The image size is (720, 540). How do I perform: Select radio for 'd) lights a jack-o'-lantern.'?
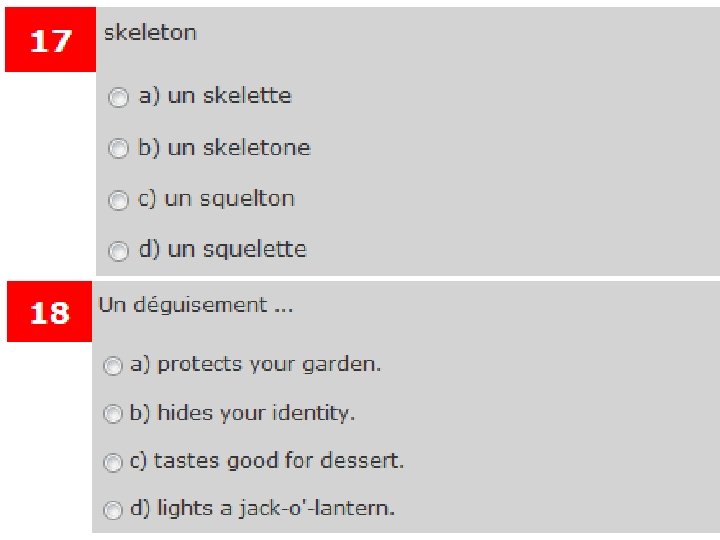pyautogui.click(x=113, y=509)
